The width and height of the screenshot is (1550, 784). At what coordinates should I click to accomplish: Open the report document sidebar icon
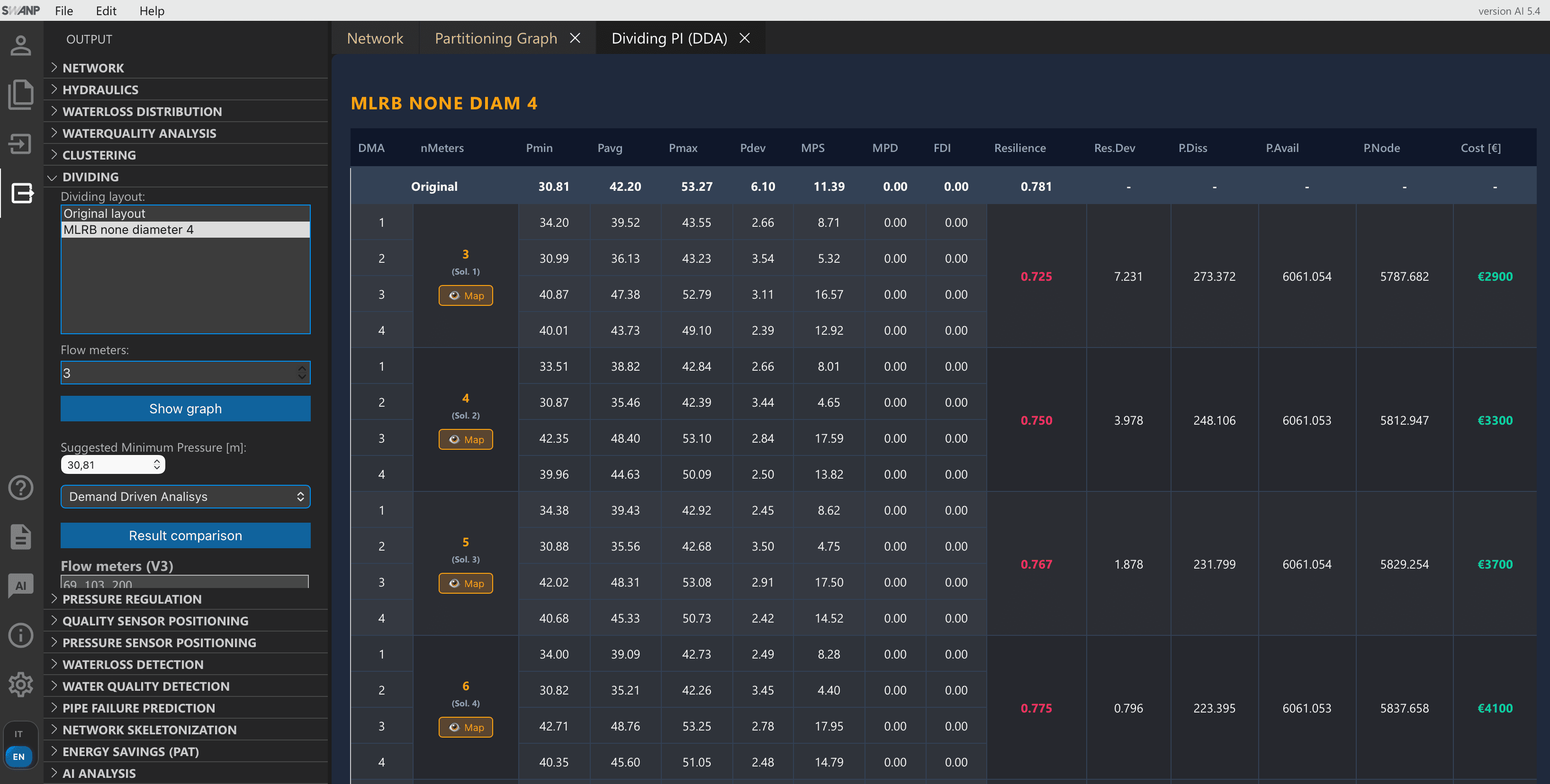[x=20, y=537]
